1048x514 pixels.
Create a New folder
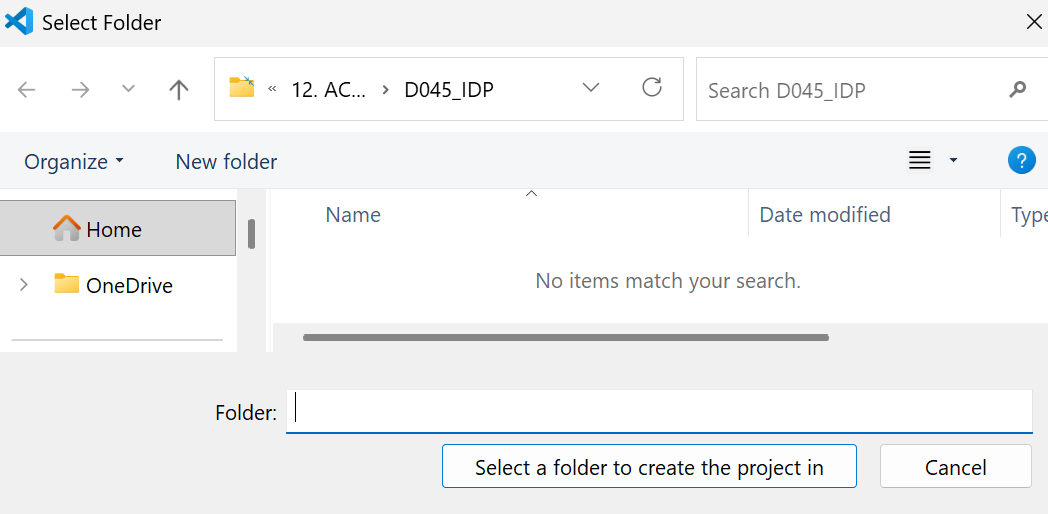(x=226, y=162)
